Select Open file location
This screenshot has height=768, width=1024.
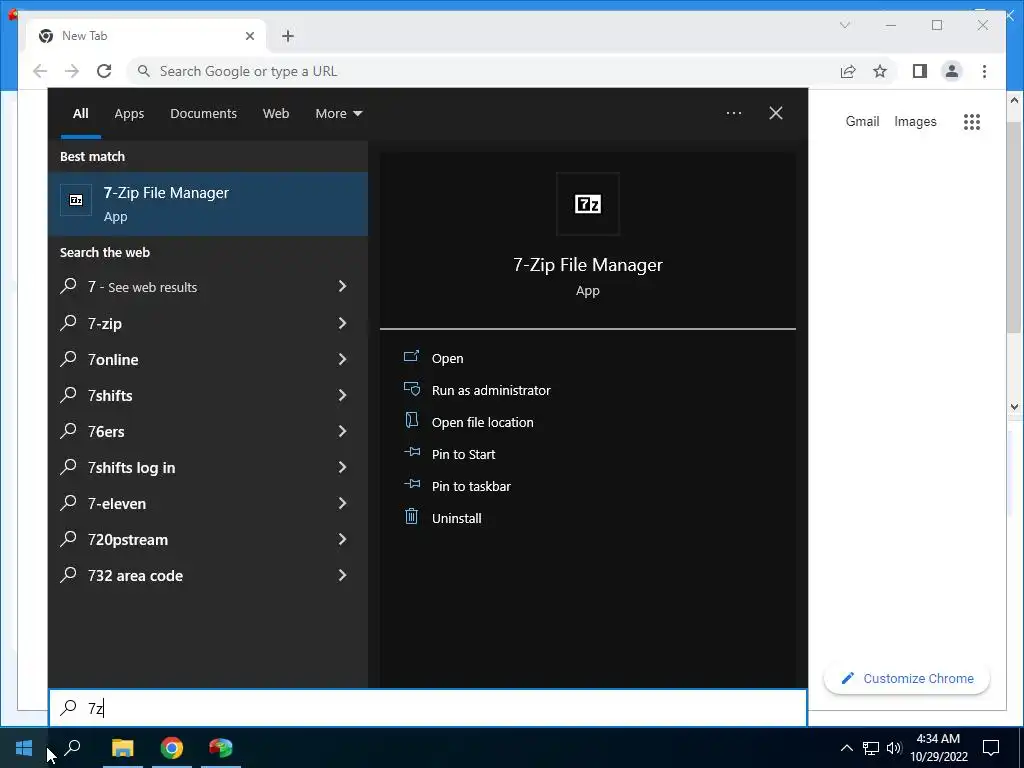point(483,423)
